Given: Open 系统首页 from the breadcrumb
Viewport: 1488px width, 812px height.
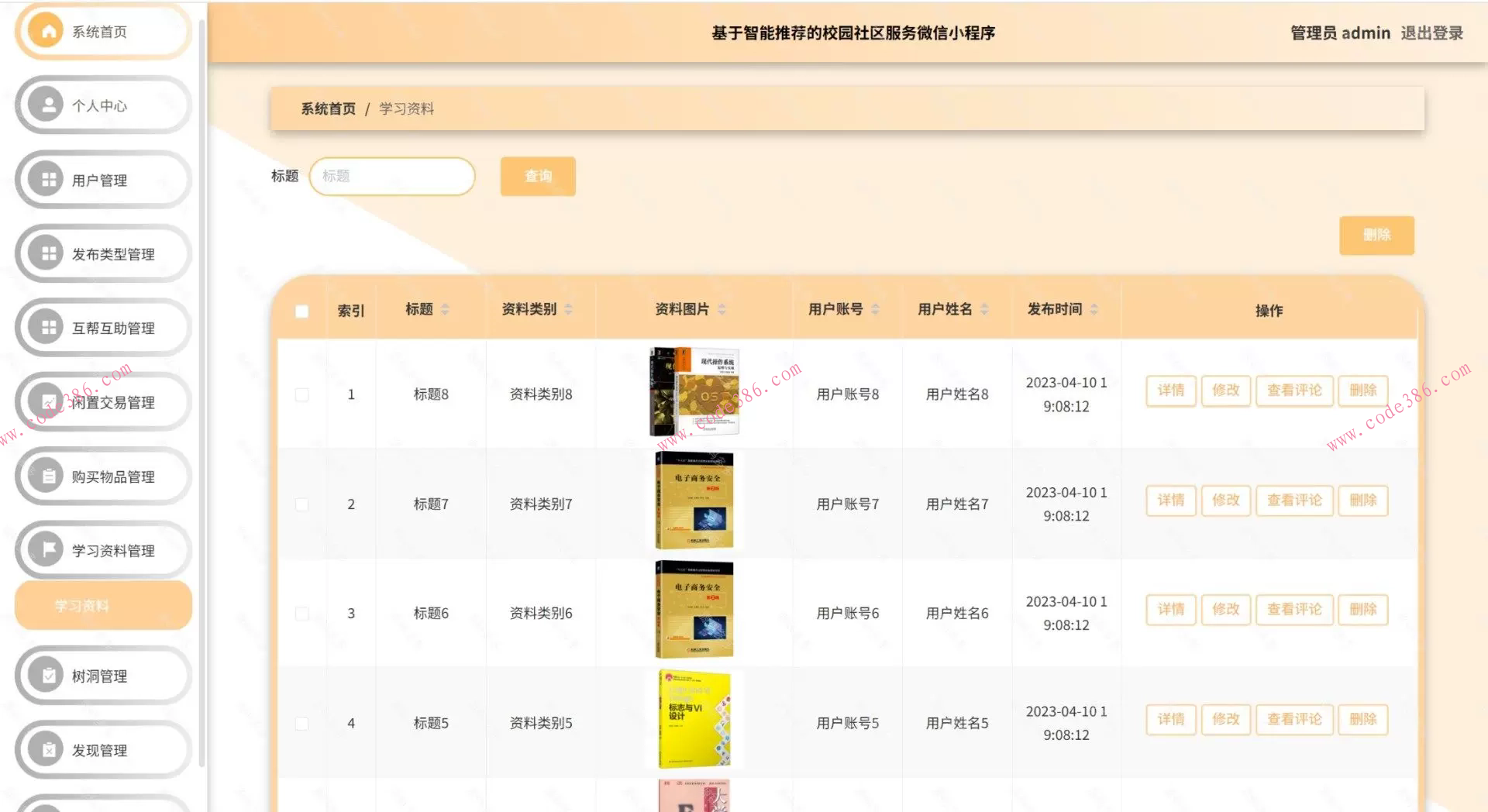Looking at the screenshot, I should [326, 108].
